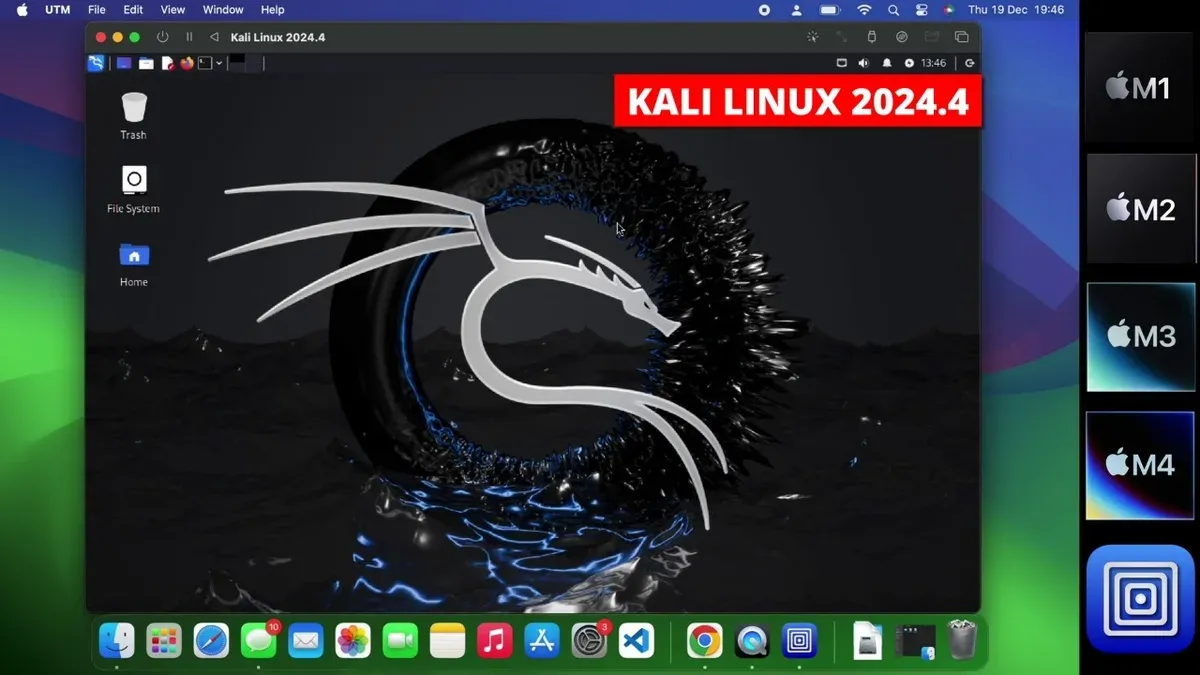The width and height of the screenshot is (1200, 675).
Task: Open App Store in the Dock
Action: click(542, 640)
